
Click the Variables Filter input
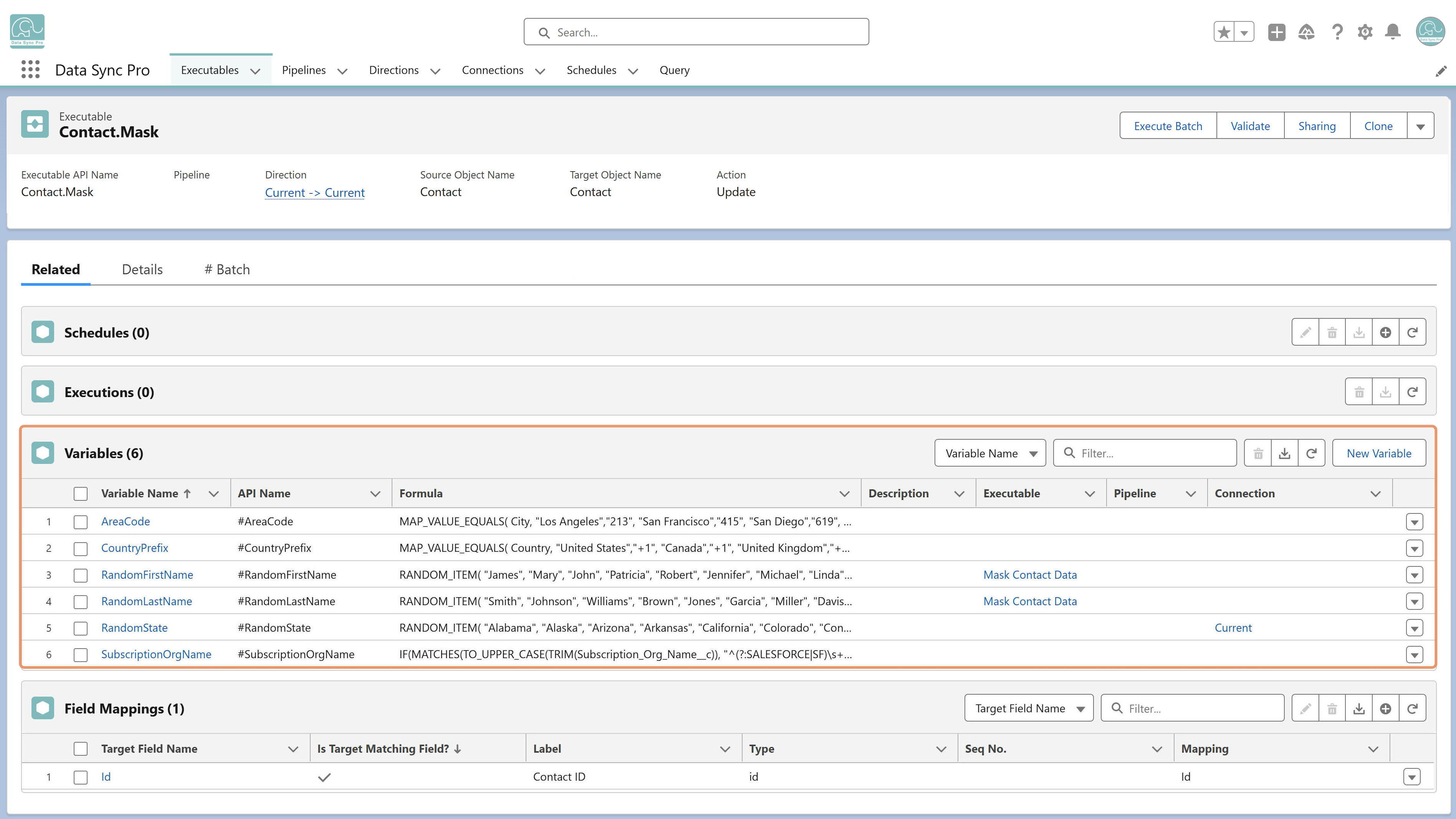(1145, 453)
